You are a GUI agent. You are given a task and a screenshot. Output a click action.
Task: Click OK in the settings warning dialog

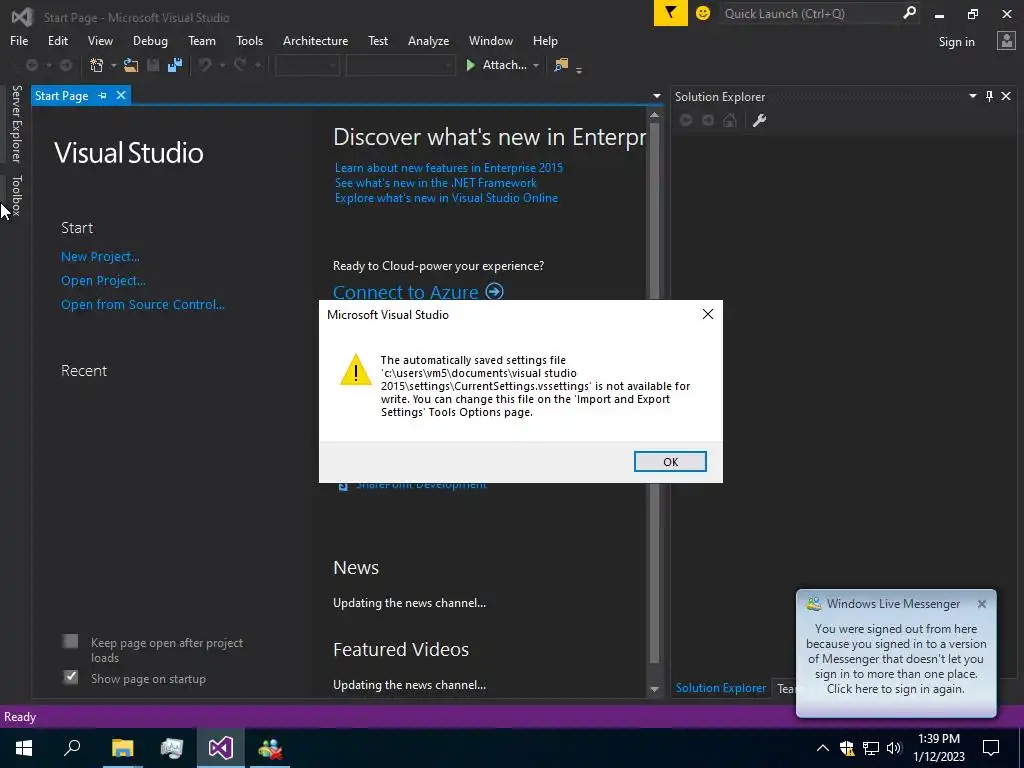point(670,462)
